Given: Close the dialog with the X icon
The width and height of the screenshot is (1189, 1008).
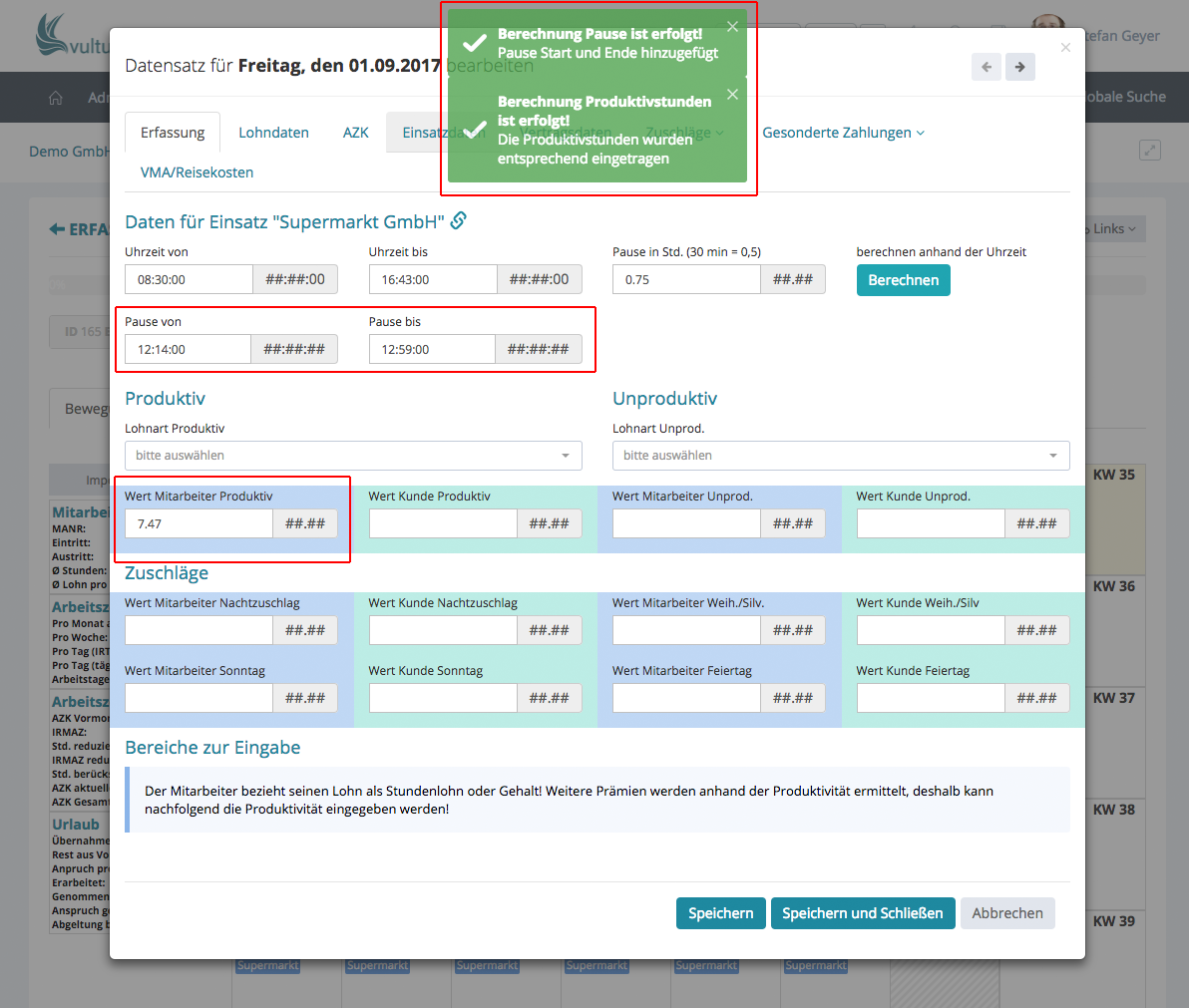Looking at the screenshot, I should [x=1065, y=47].
